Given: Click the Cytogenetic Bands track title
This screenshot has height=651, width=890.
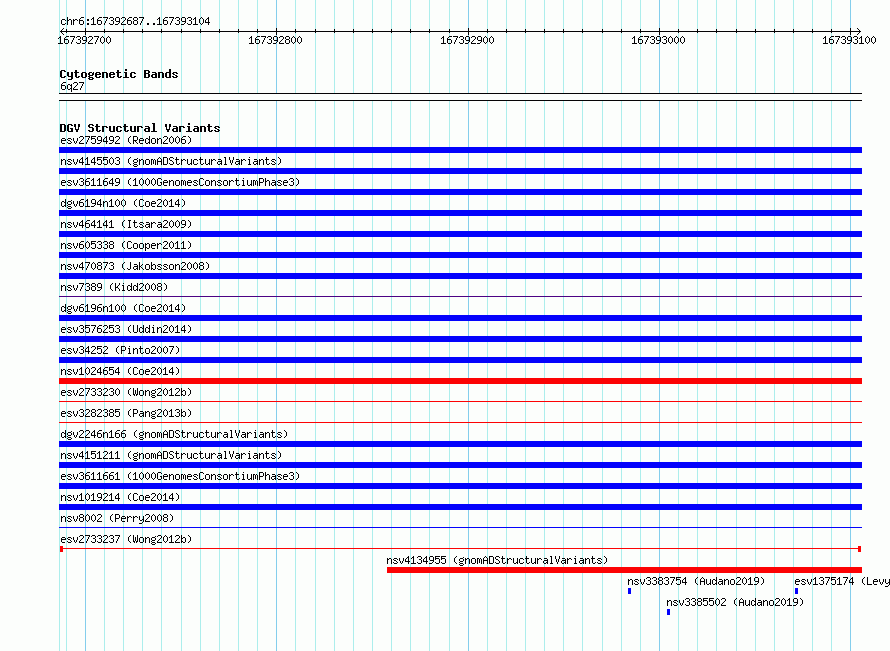Looking at the screenshot, I should coord(119,74).
